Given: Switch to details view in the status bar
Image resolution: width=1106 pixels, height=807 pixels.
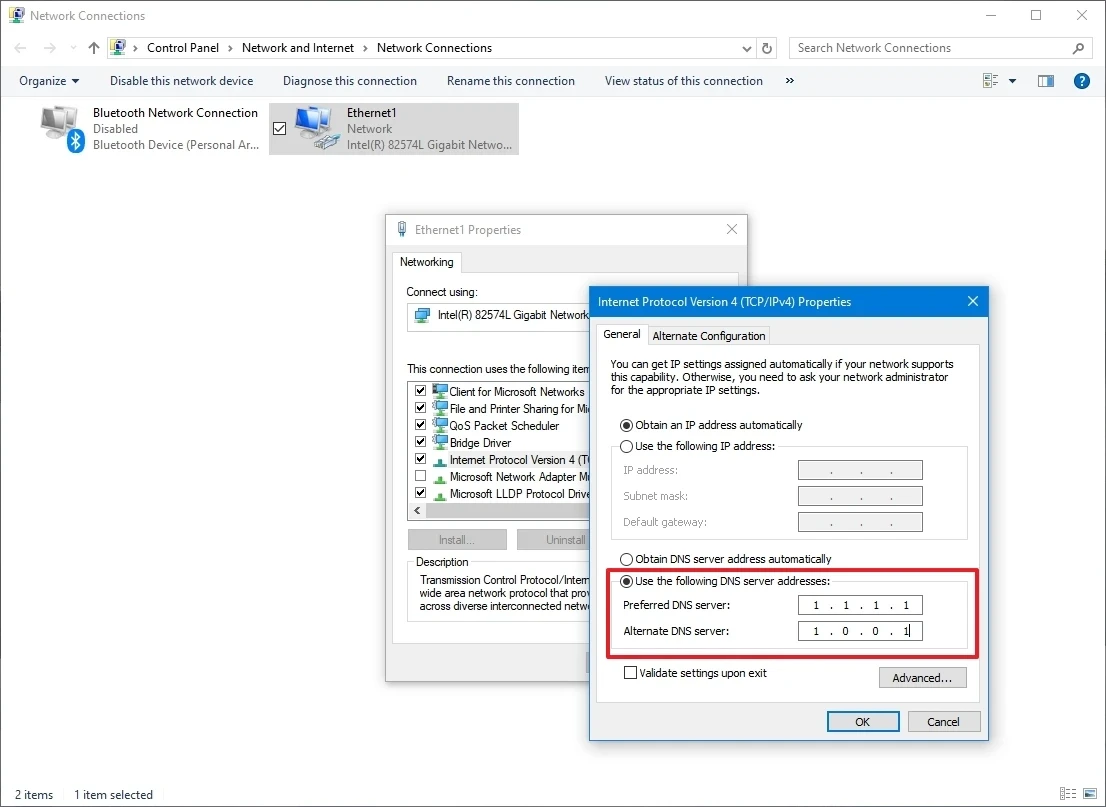Looking at the screenshot, I should point(1066,794).
